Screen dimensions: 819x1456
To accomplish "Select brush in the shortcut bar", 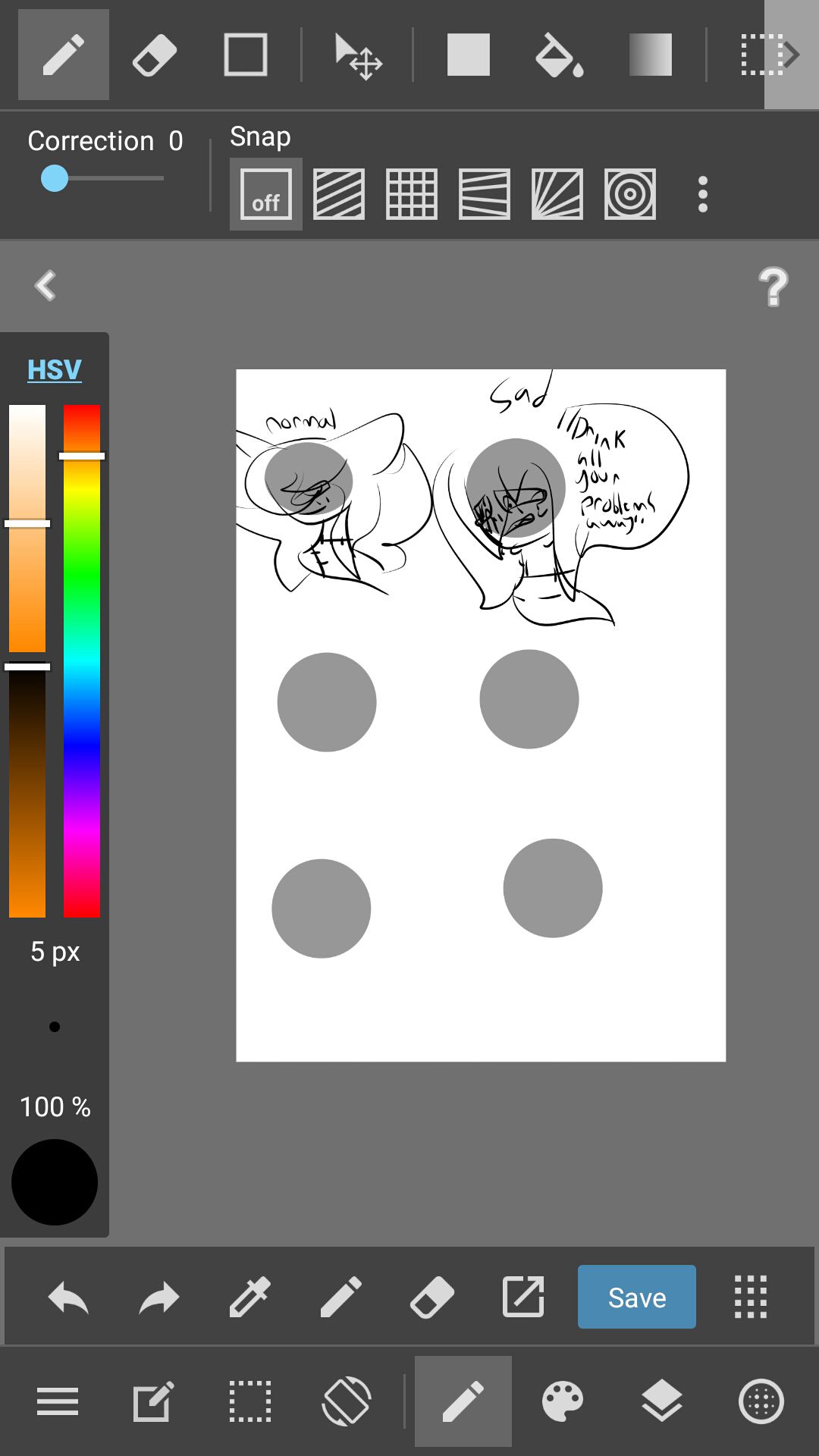I will click(341, 1297).
